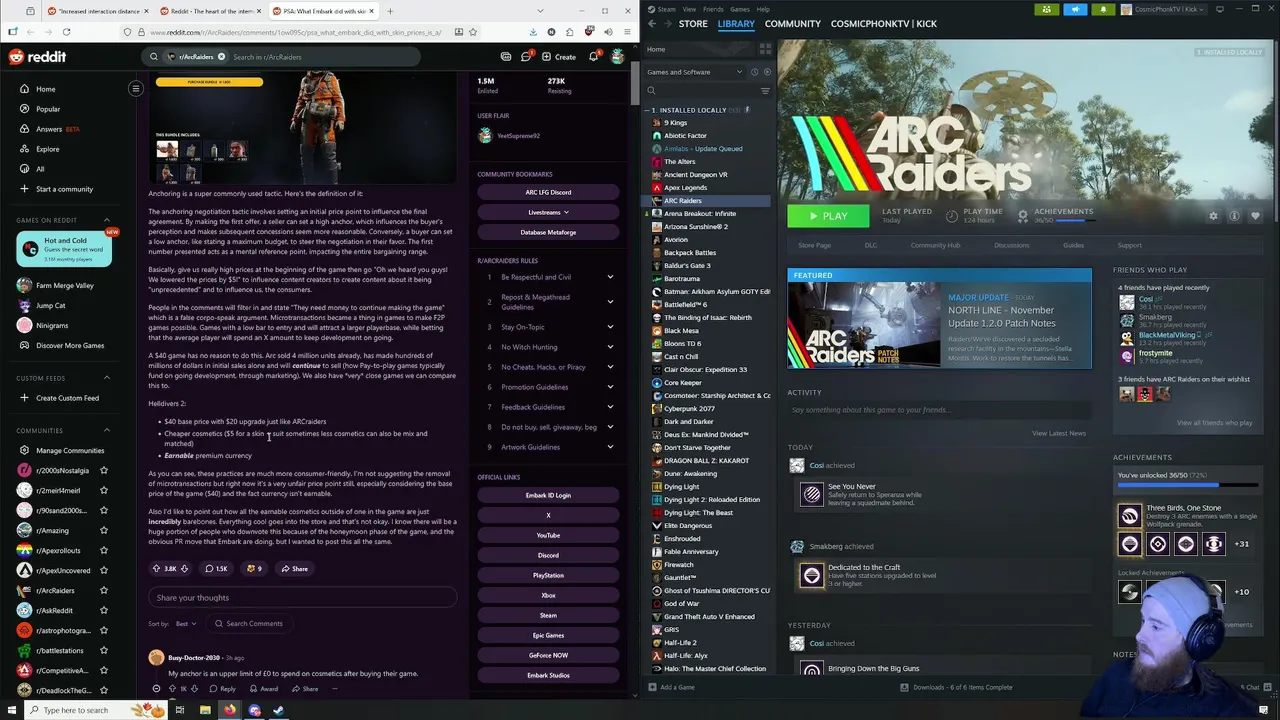Viewport: 1280px width, 720px height.
Task: Open the Steam View menu
Action: pyautogui.click(x=689, y=9)
